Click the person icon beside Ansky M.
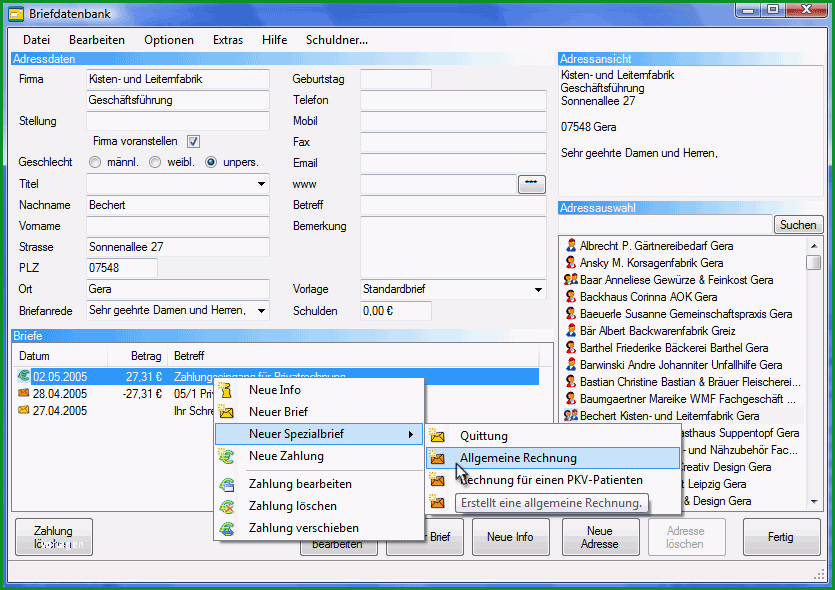The height and width of the screenshot is (590, 835). (x=571, y=263)
